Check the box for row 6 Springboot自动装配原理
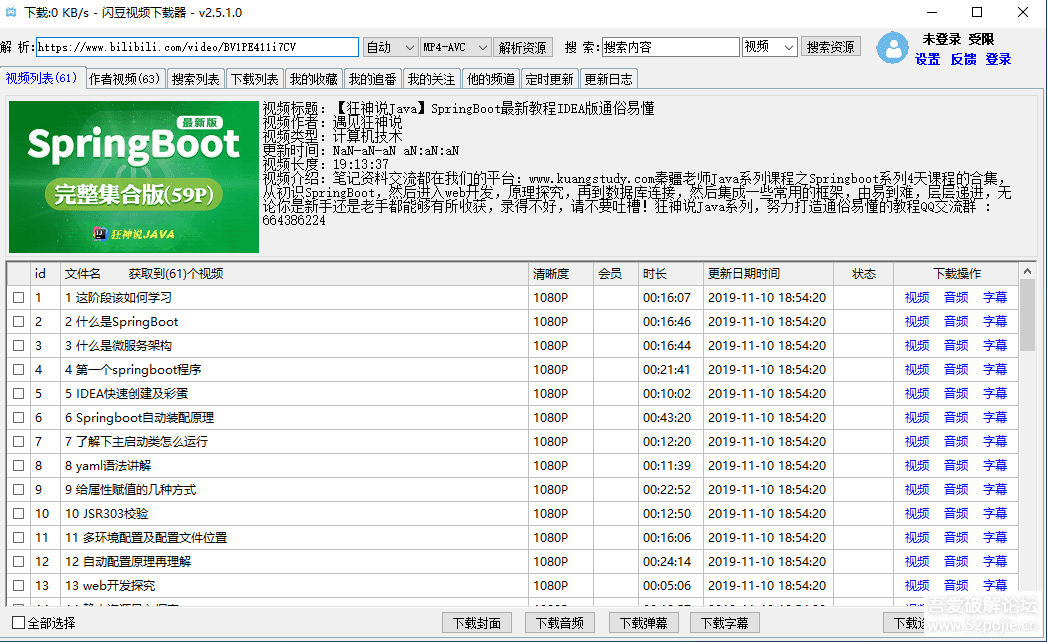Image resolution: width=1048 pixels, height=642 pixels. (18, 418)
